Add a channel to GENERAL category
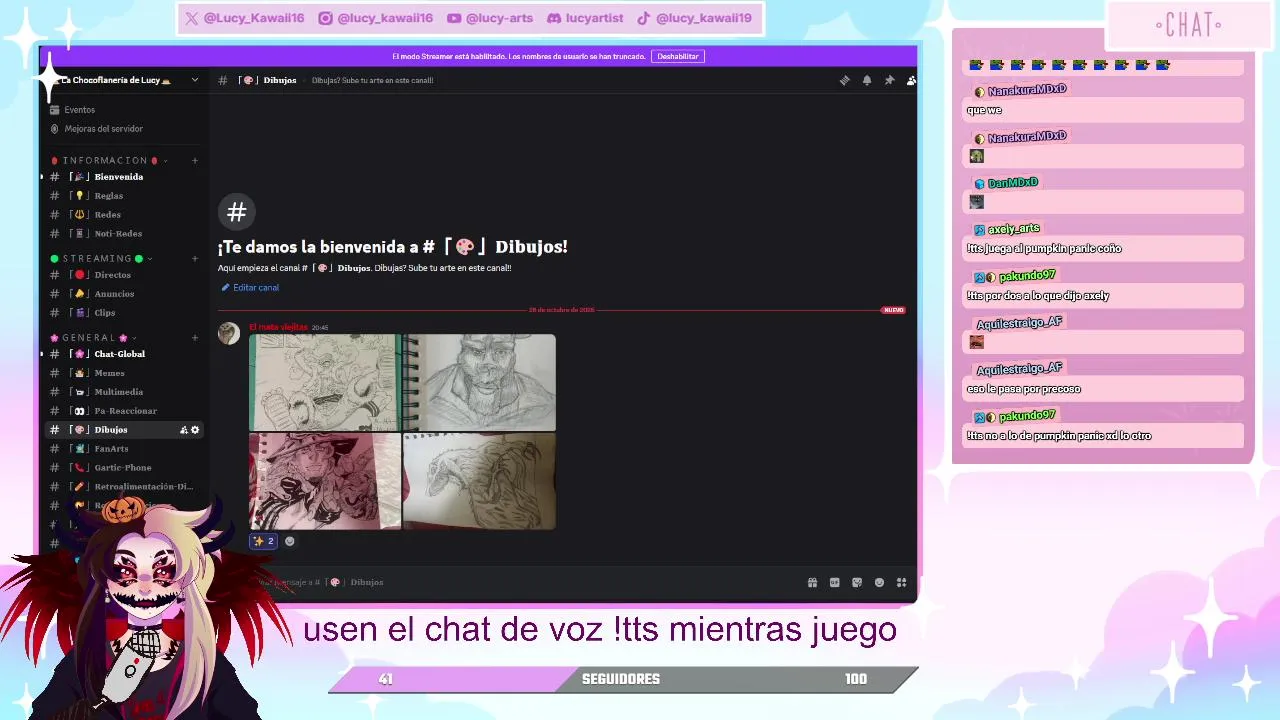 point(195,337)
